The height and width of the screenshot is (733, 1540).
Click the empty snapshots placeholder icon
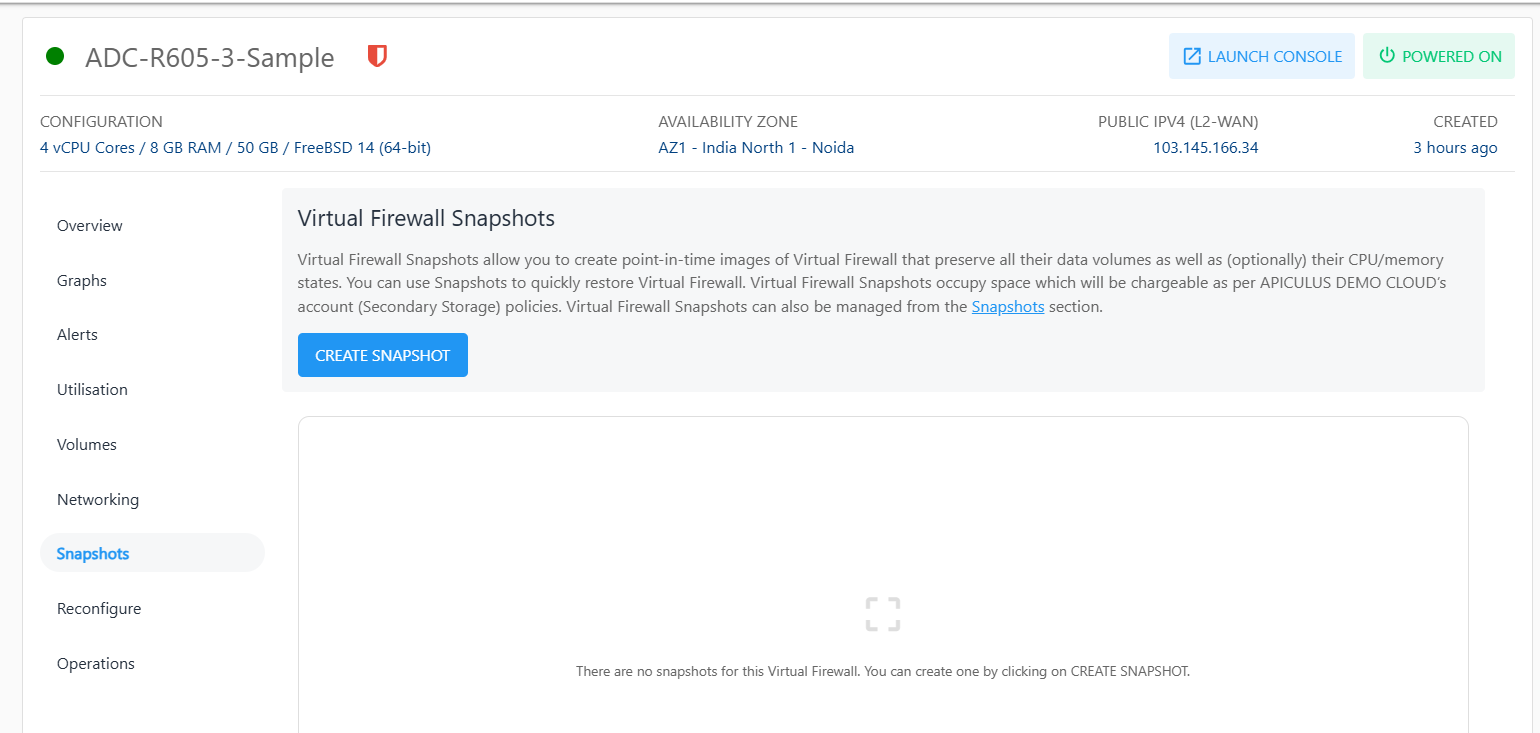click(882, 614)
